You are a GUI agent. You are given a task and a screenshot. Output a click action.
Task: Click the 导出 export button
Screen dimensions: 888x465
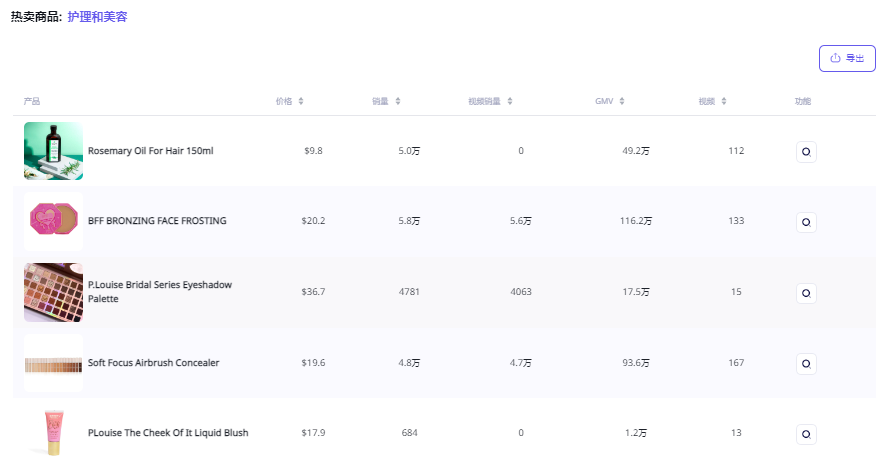pos(847,58)
